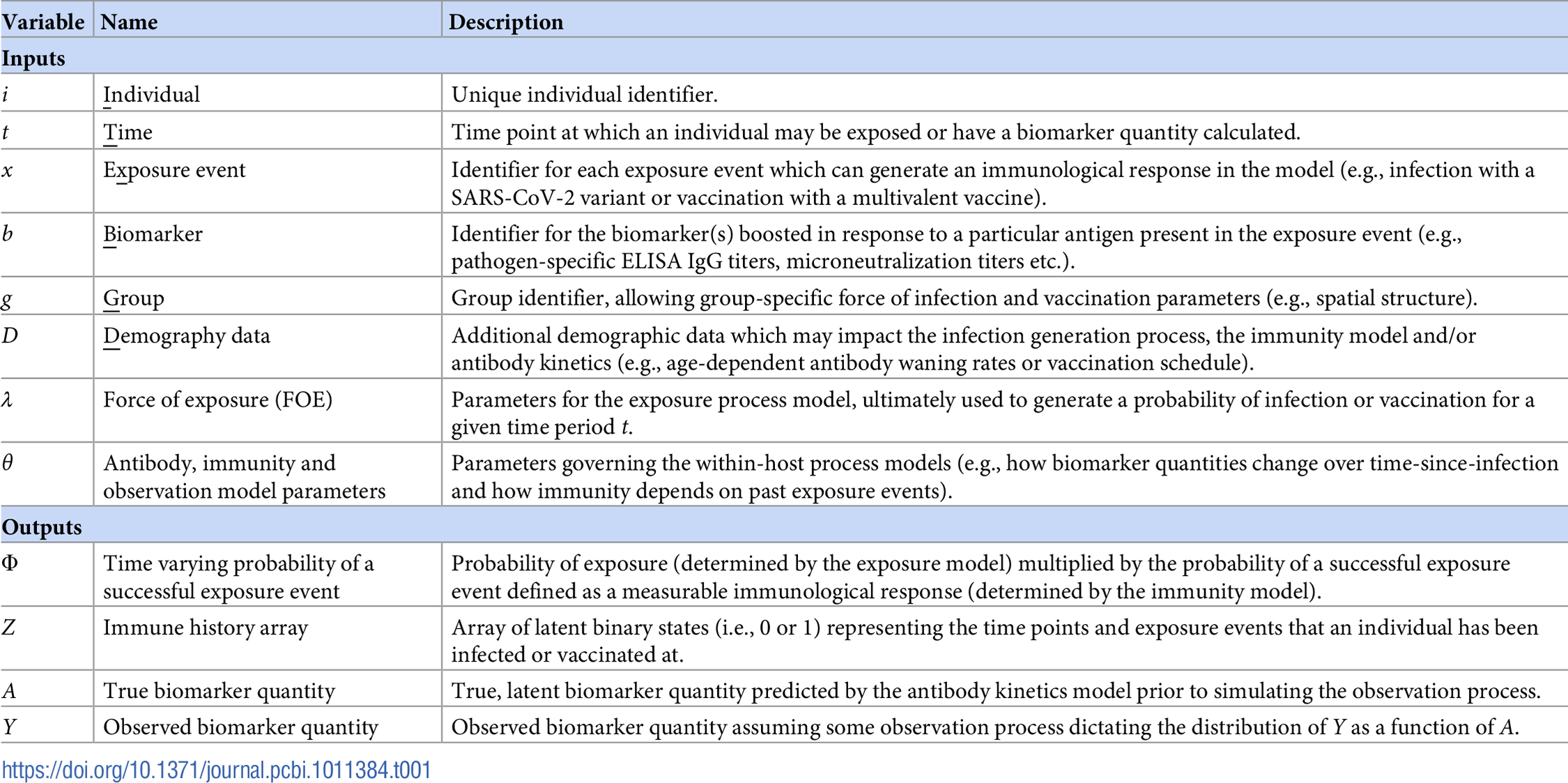
Task: Select the variable symbol 'θ'
Action: click(x=8, y=463)
